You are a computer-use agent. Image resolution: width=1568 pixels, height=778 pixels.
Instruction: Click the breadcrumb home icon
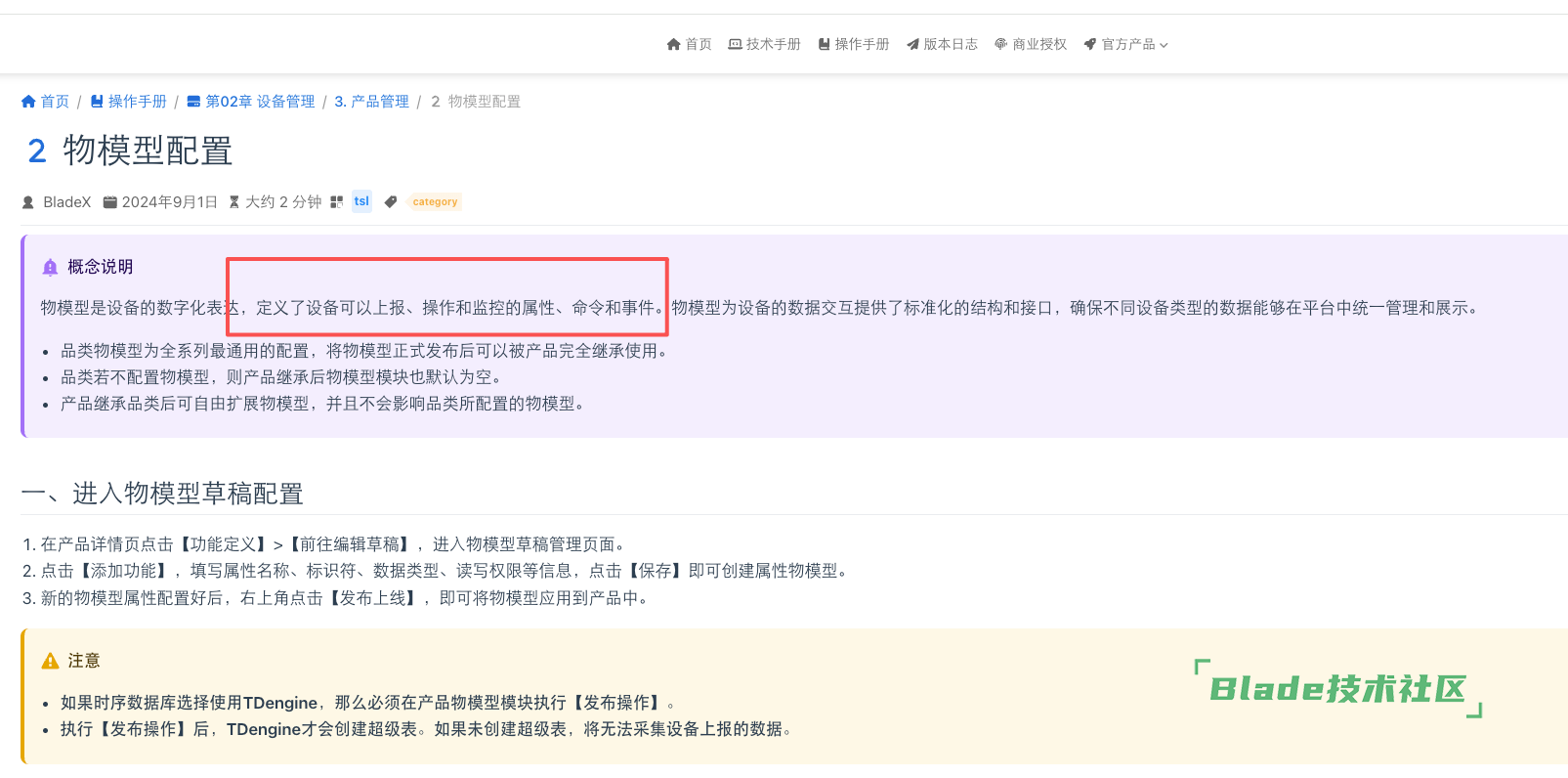tap(28, 102)
